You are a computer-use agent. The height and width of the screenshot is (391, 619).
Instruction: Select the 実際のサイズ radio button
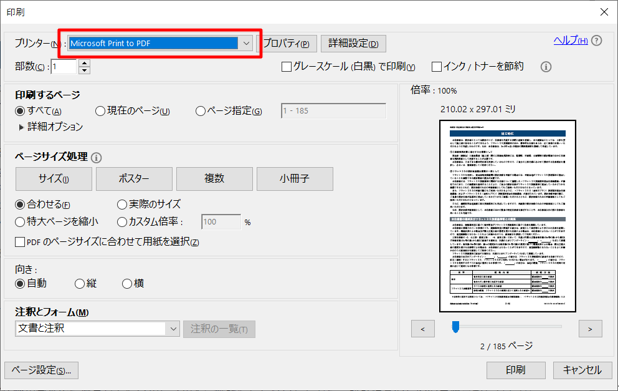(122, 205)
